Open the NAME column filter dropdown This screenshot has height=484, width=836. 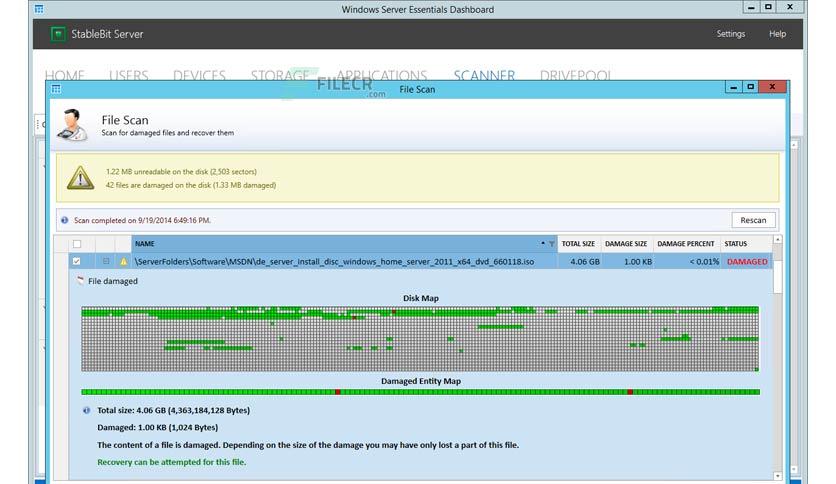point(551,244)
